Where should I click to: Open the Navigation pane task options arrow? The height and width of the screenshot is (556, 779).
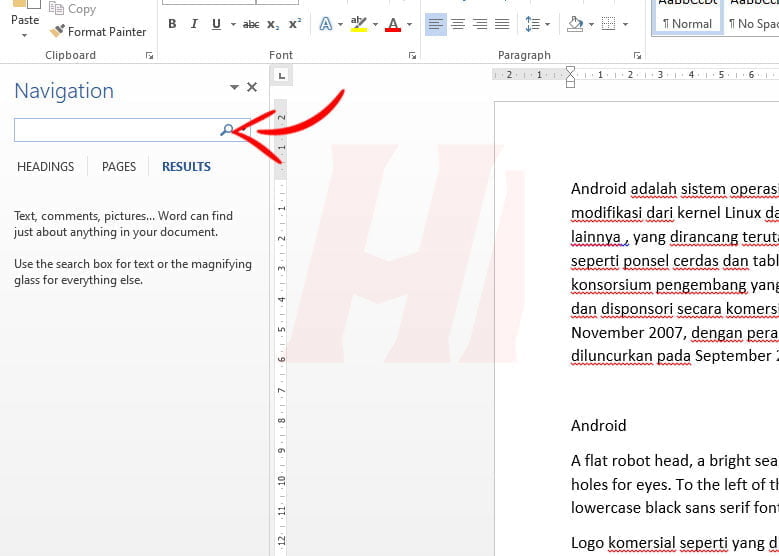pyautogui.click(x=234, y=87)
